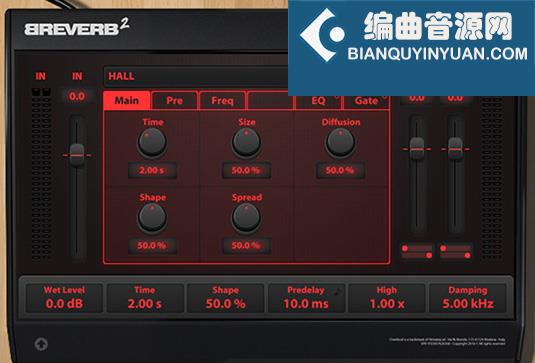Image resolution: width=535 pixels, height=363 pixels.
Task: Click the up-arrow icon at the plugin's bottom
Action: pyautogui.click(x=41, y=344)
